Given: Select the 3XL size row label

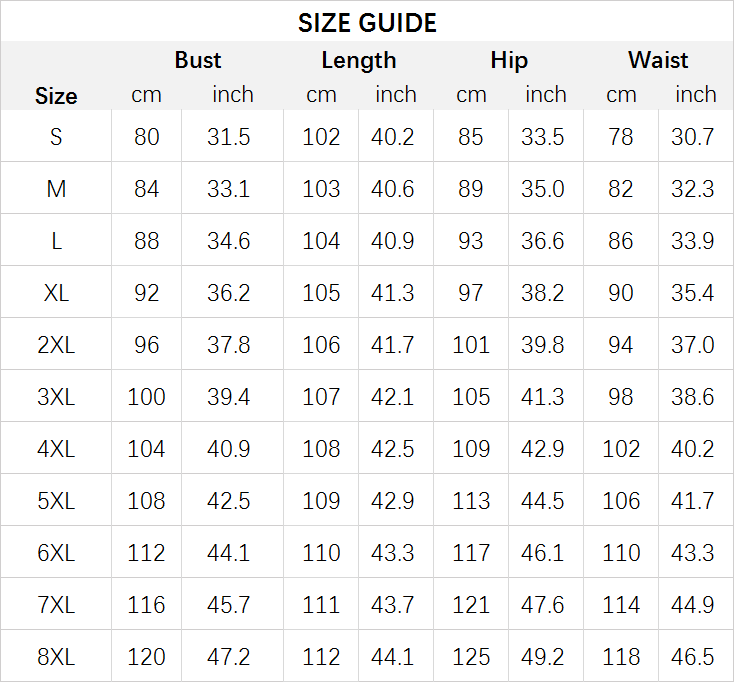Looking at the screenshot, I should (x=56, y=397).
